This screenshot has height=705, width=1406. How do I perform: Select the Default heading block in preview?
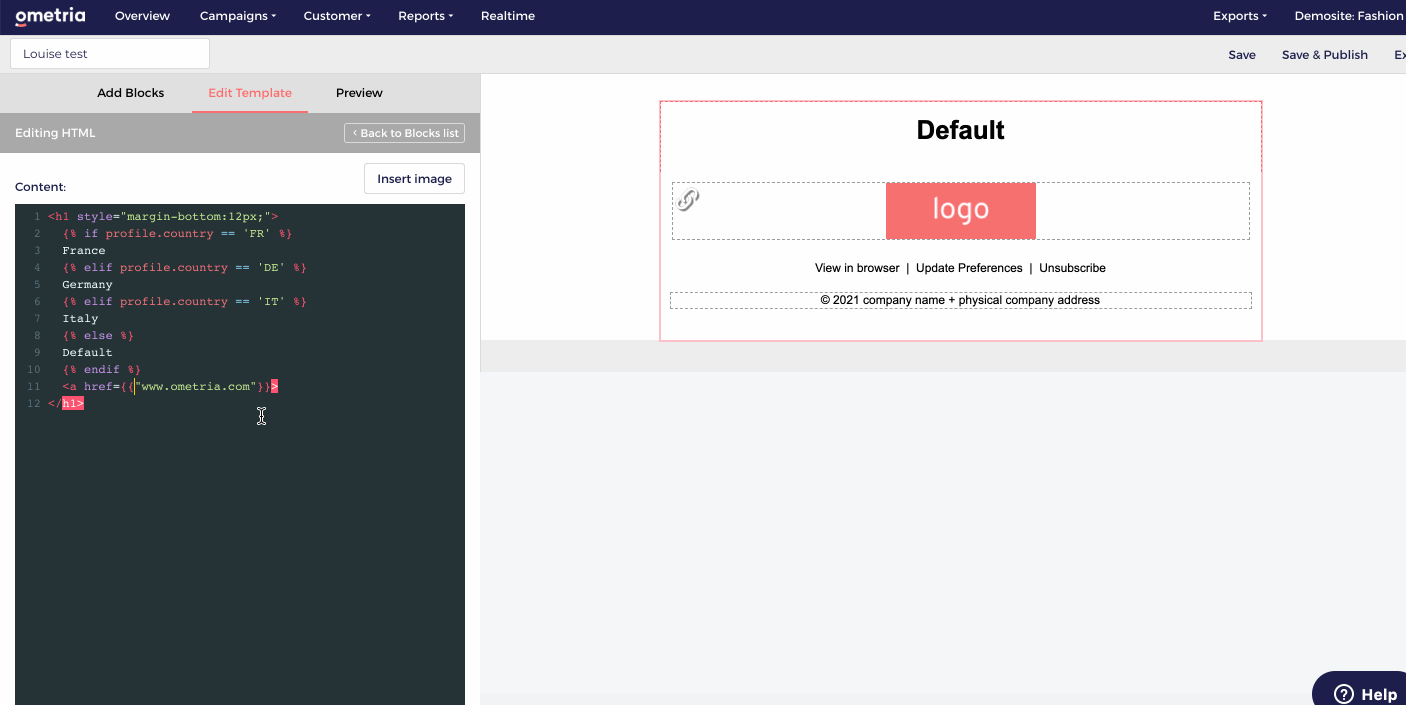pyautogui.click(x=960, y=131)
